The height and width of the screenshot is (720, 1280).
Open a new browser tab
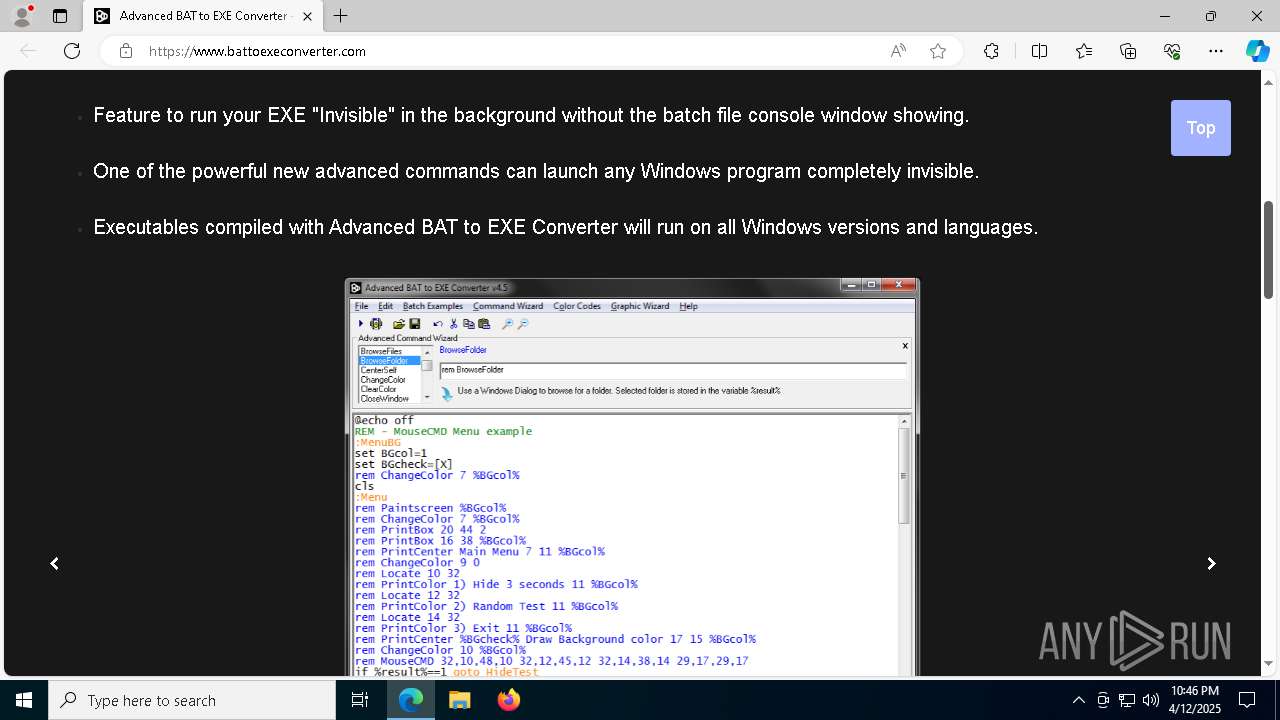pyautogui.click(x=341, y=16)
